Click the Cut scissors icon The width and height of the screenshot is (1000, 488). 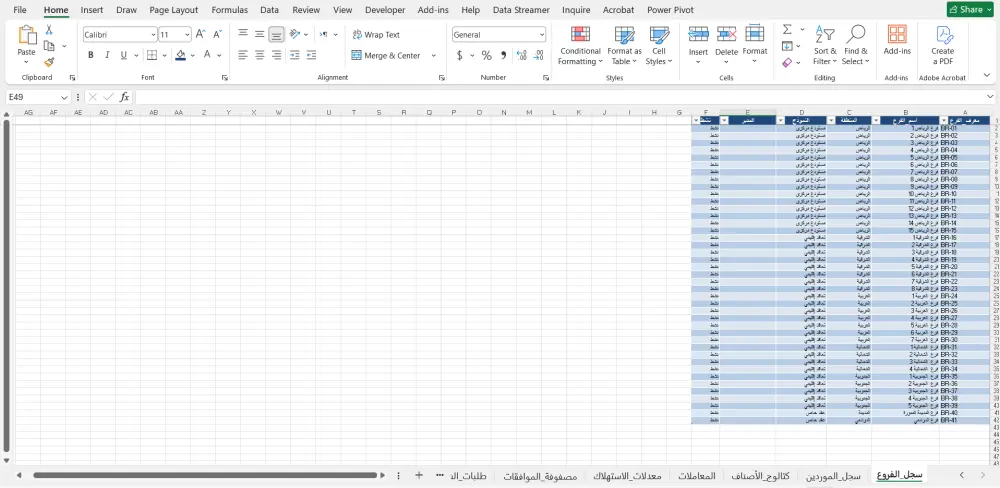click(49, 31)
